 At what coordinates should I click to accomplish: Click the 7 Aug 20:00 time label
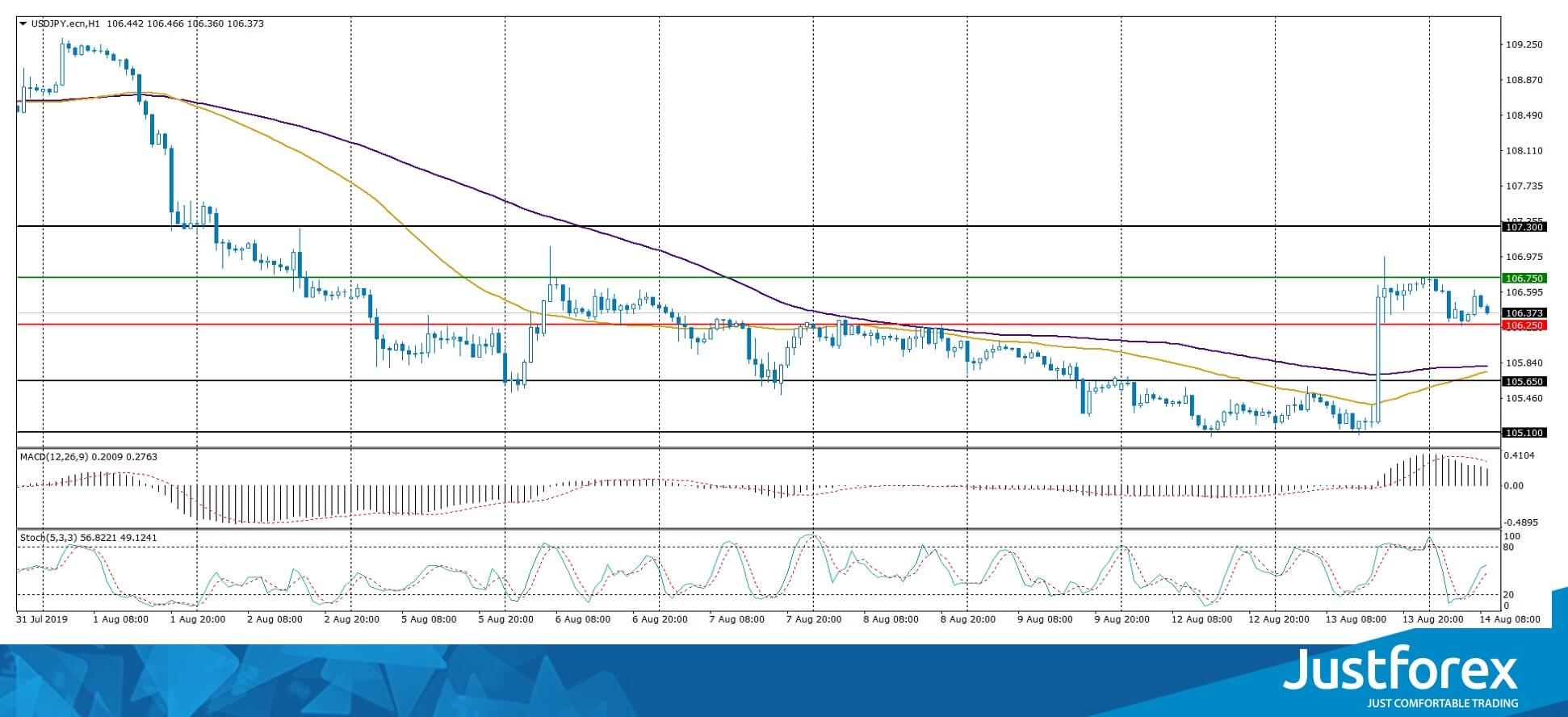coord(814,619)
